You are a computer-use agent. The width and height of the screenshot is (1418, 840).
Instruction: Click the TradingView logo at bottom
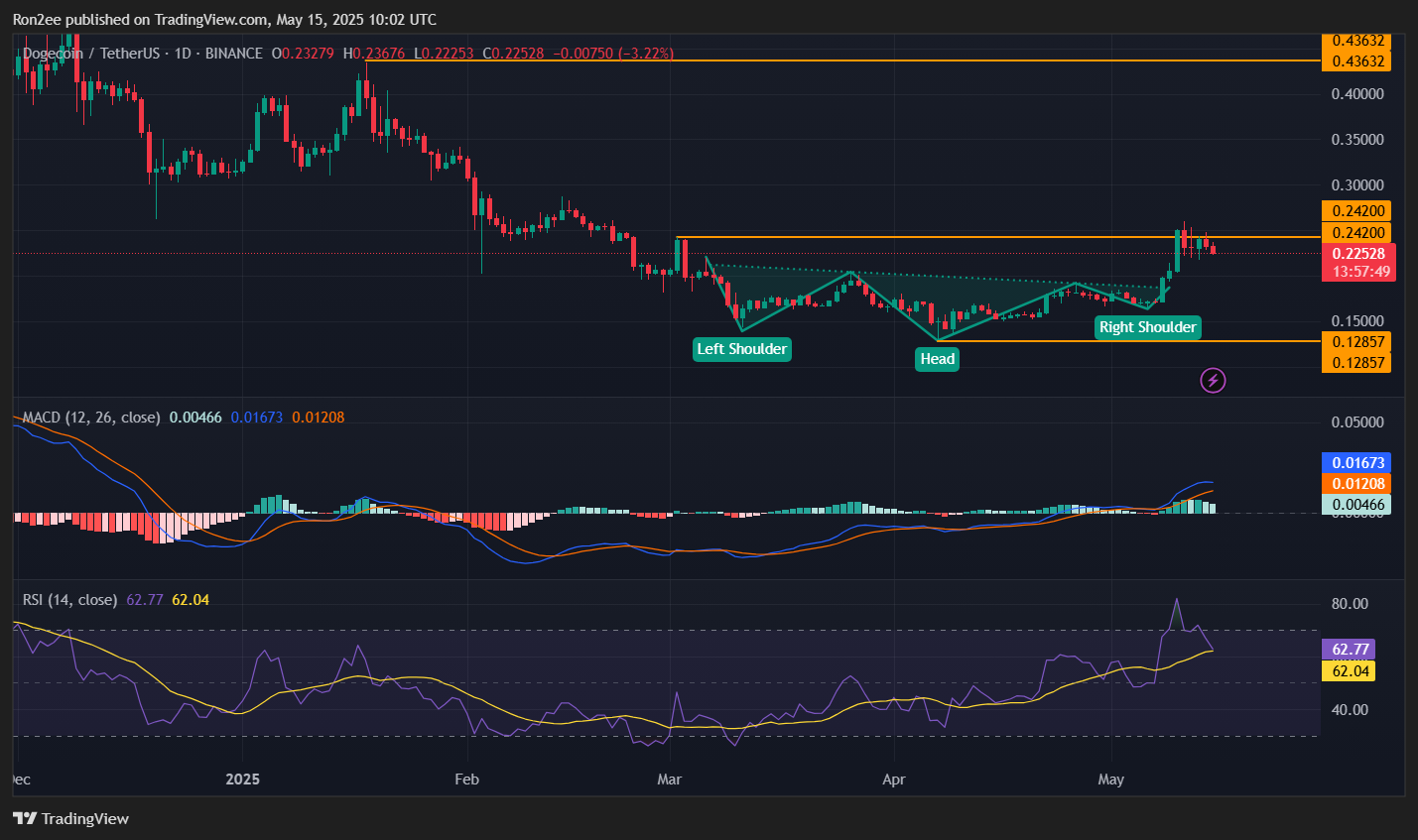point(70,818)
